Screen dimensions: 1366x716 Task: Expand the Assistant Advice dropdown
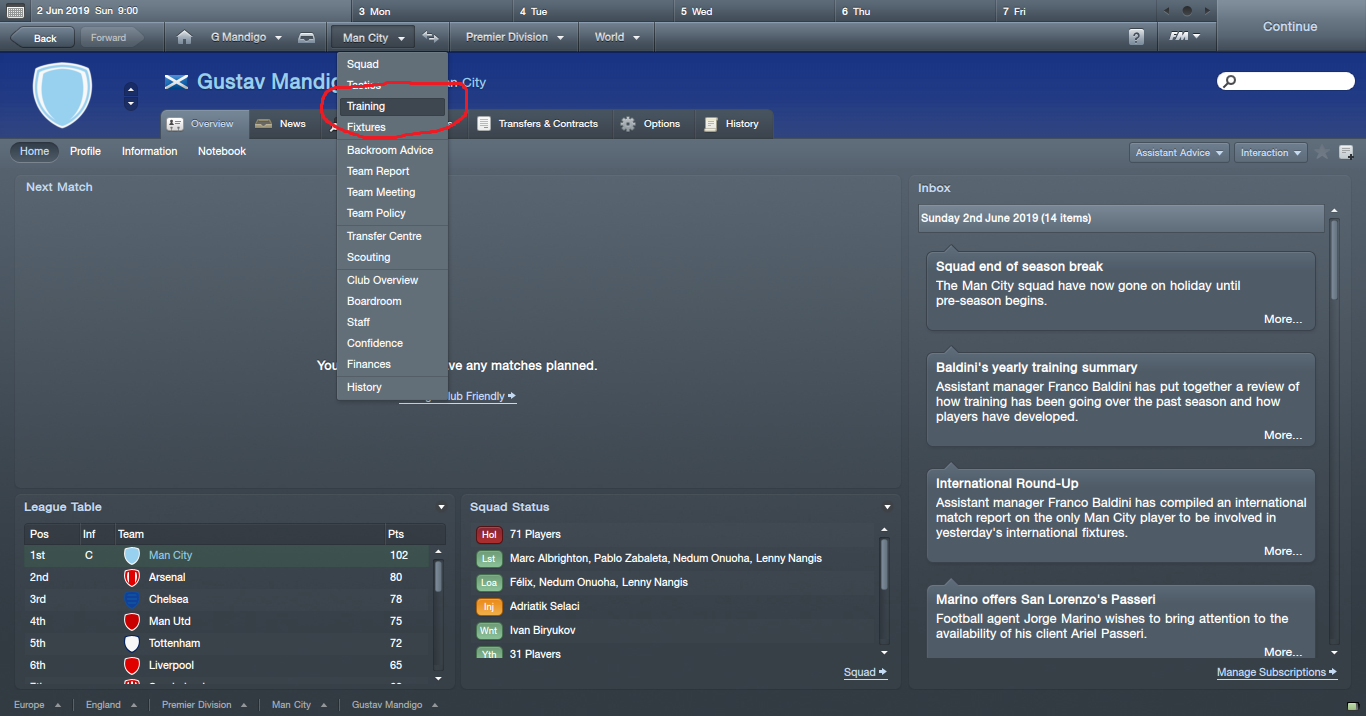tap(1180, 153)
